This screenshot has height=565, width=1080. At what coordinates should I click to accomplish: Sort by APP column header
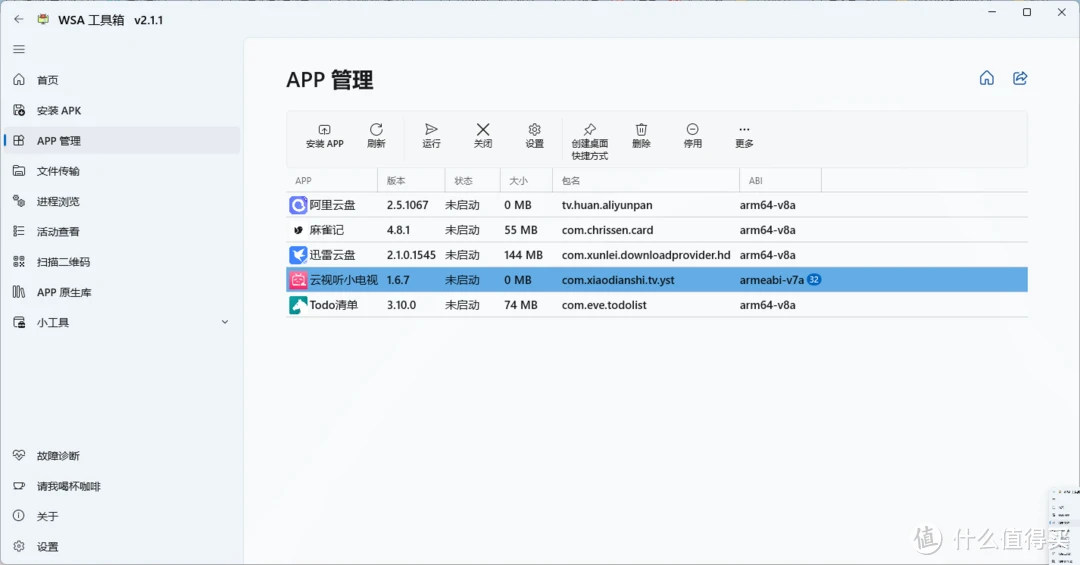332,181
